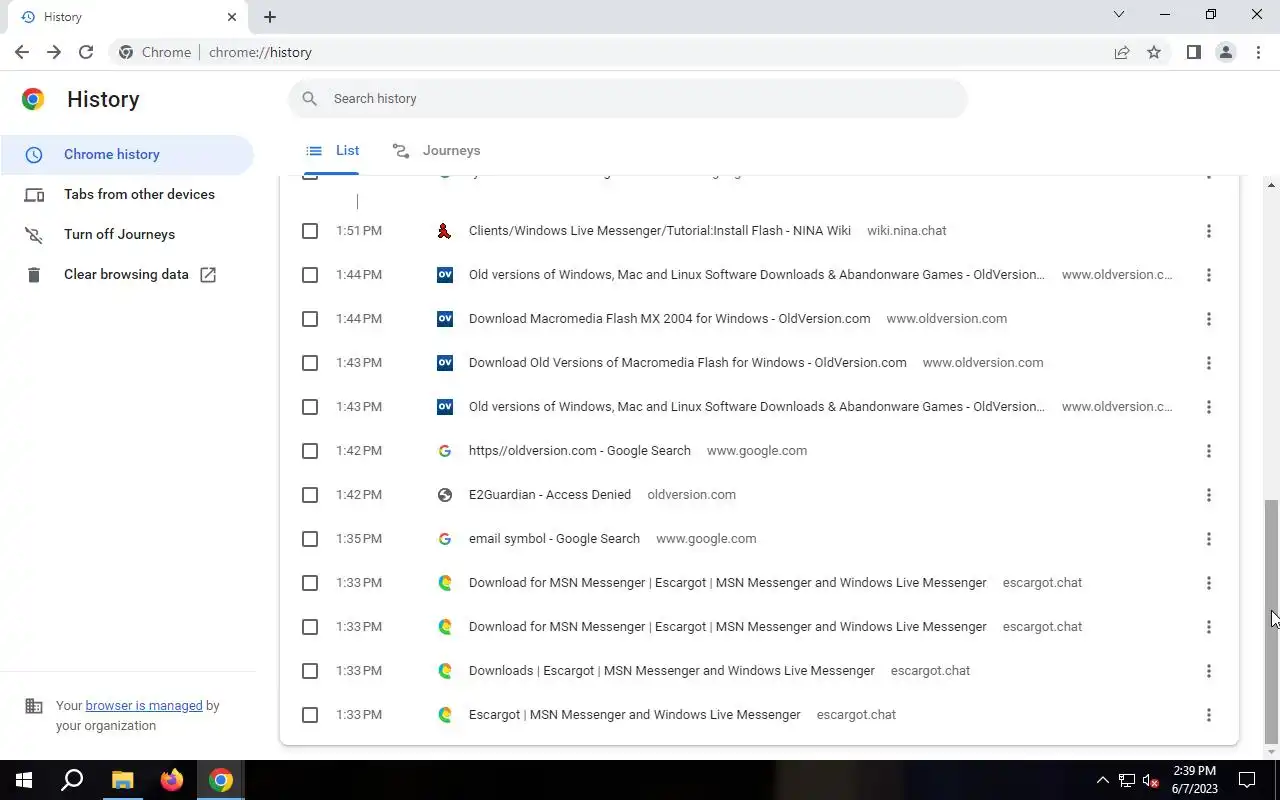The image size is (1280, 800).
Task: Open actions menu for Downloads | Escargot entry
Action: coord(1208,671)
